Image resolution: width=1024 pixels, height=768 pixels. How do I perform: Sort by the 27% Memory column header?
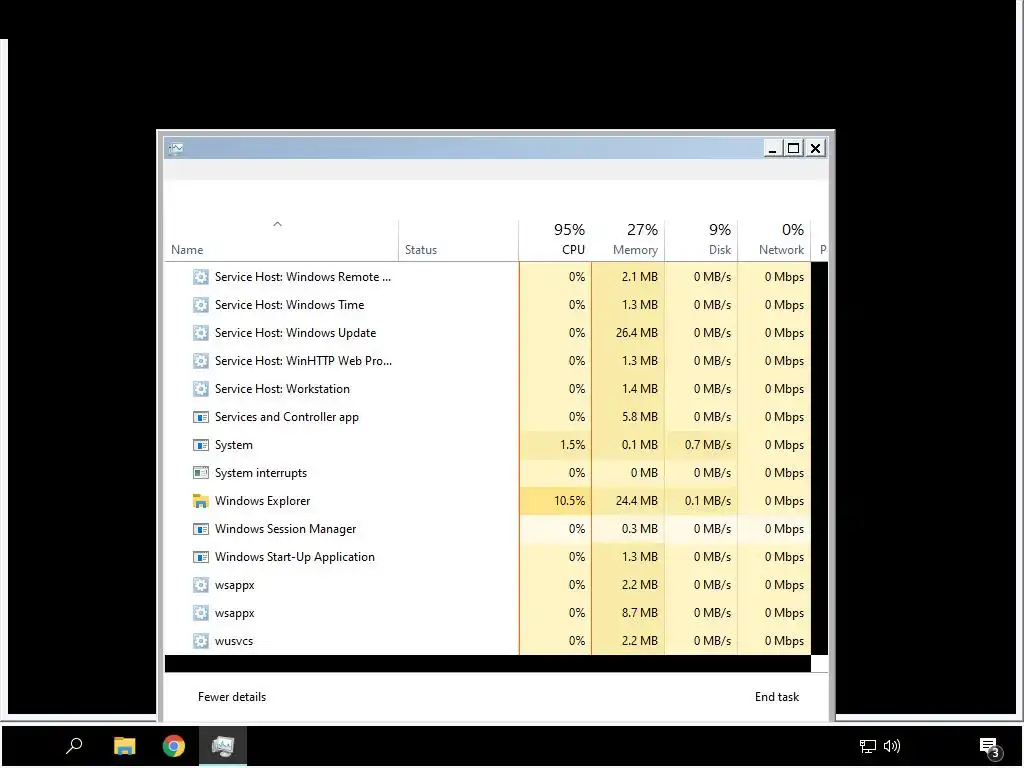(x=628, y=240)
